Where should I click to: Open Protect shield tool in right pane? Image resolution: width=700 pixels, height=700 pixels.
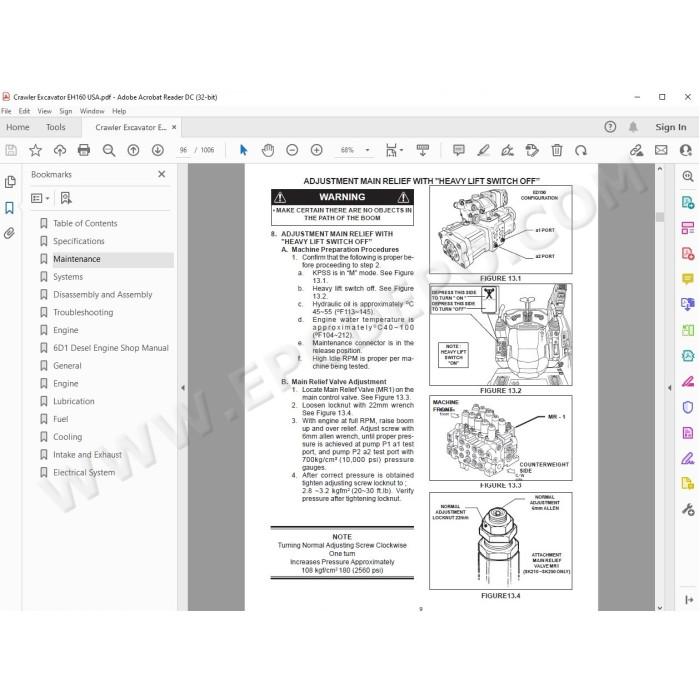coord(688,407)
